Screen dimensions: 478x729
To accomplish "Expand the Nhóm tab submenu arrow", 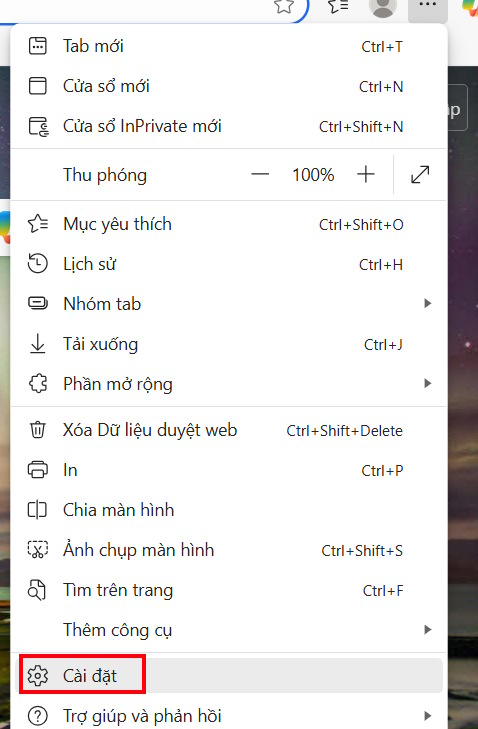I will 428,304.
